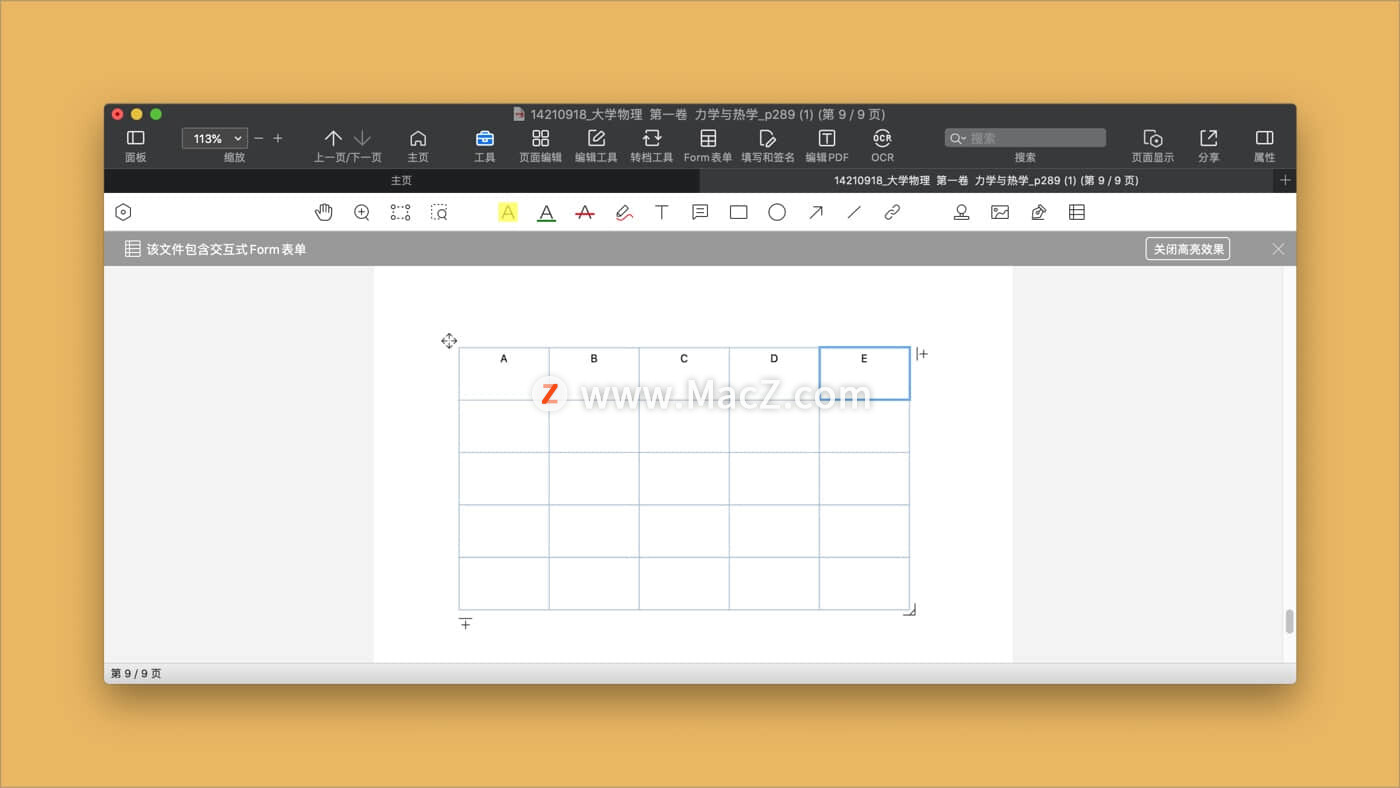Select table header cell C

point(684,373)
